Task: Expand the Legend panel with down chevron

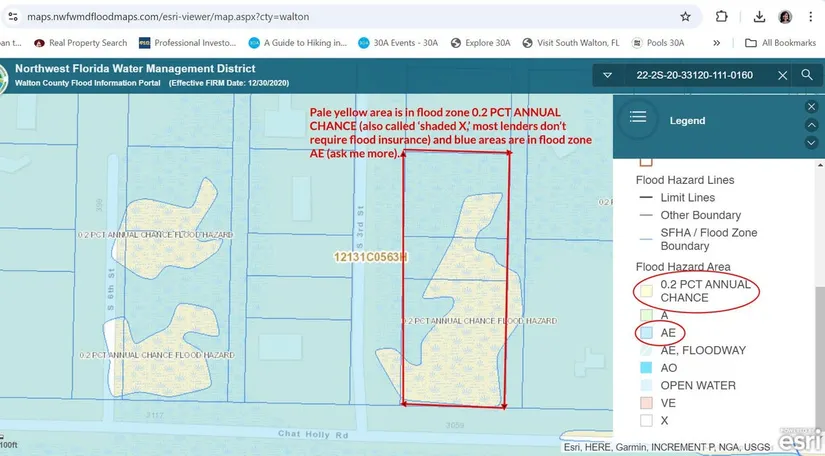Action: click(x=811, y=142)
